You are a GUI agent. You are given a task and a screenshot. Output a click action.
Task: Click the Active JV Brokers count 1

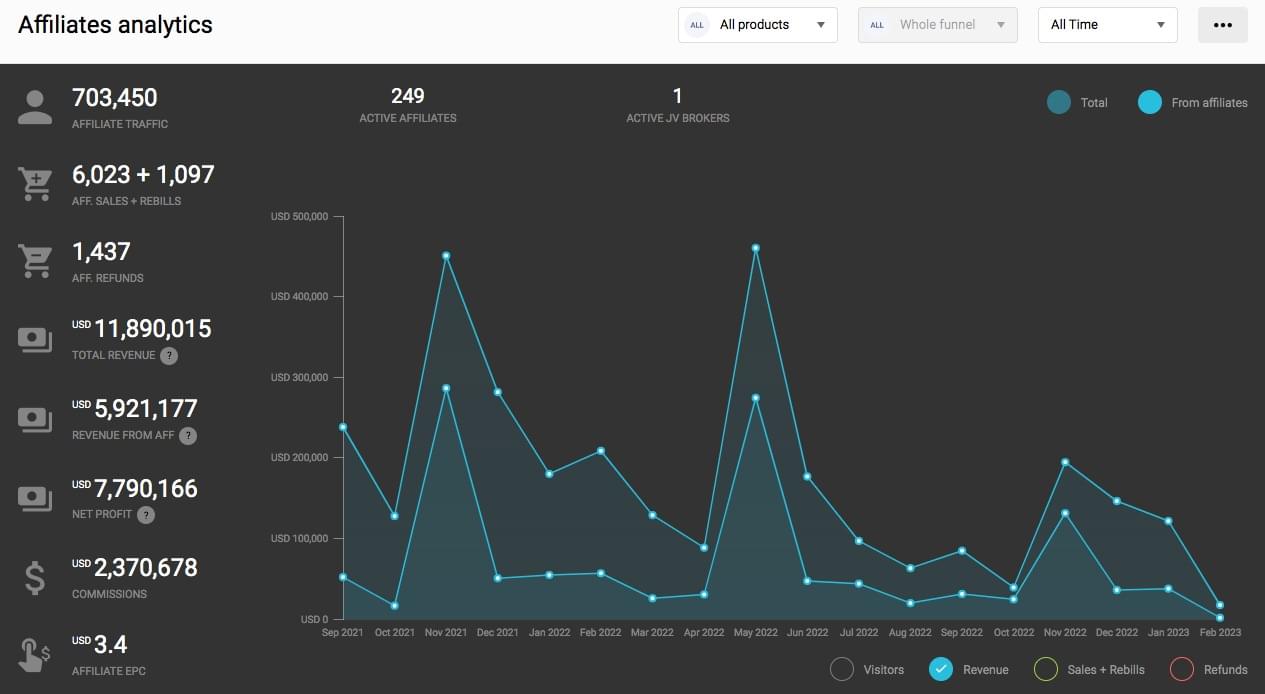(x=678, y=96)
